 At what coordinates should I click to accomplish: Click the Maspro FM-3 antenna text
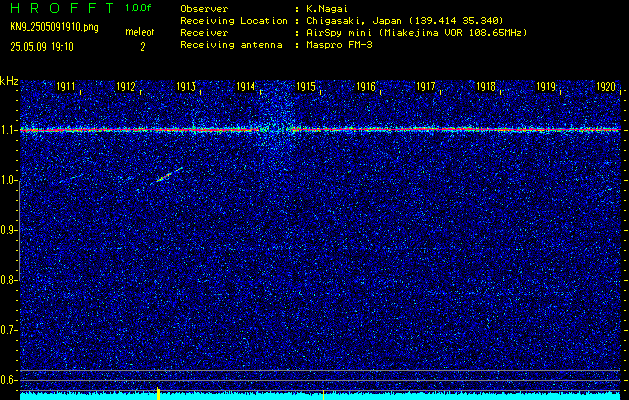(x=339, y=45)
